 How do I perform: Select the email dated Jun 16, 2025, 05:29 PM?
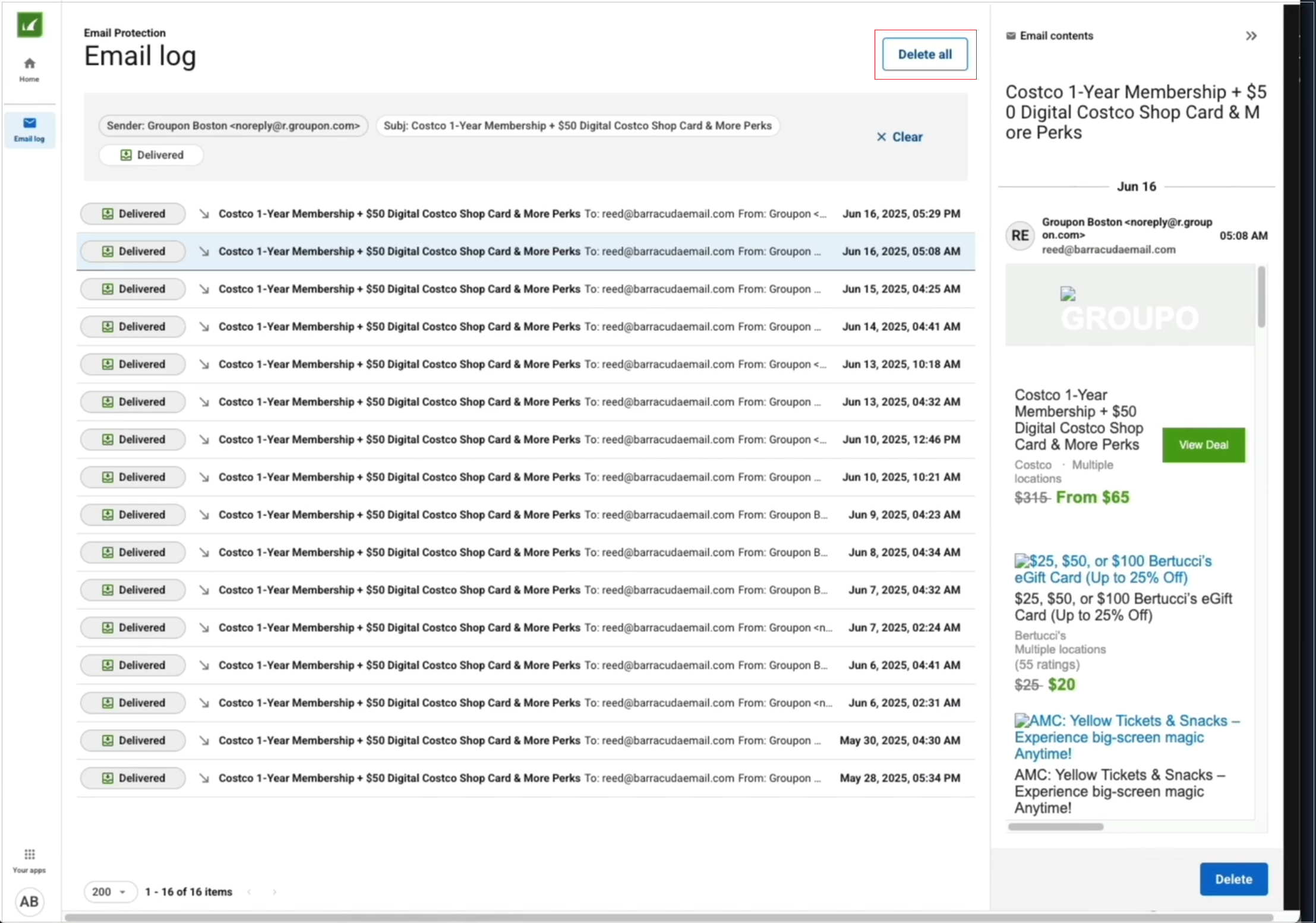pos(526,214)
